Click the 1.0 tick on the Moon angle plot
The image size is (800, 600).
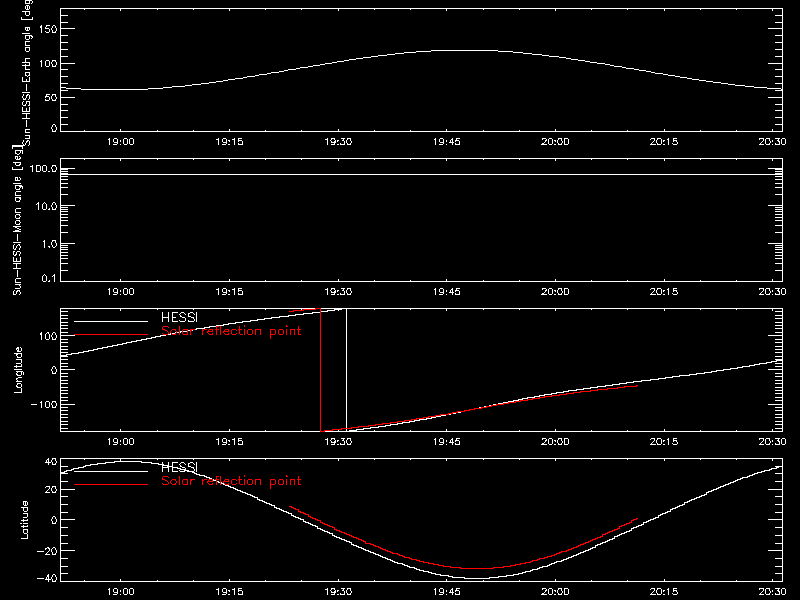[x=50, y=244]
